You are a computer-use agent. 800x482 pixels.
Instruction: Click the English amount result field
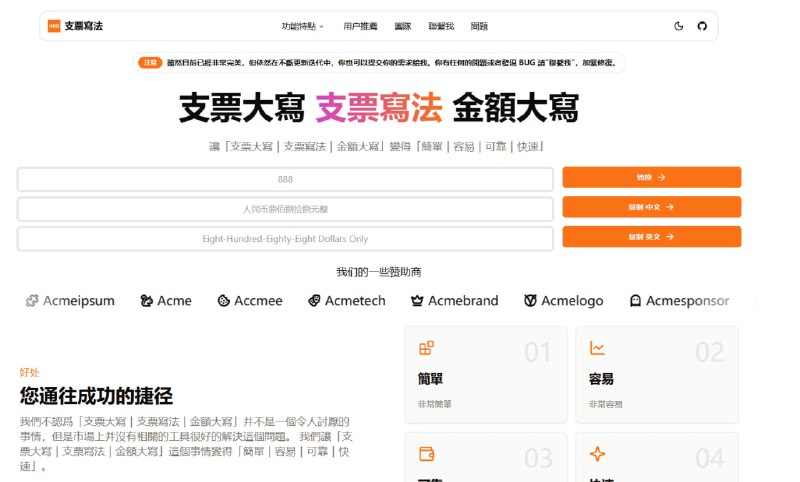pos(285,239)
